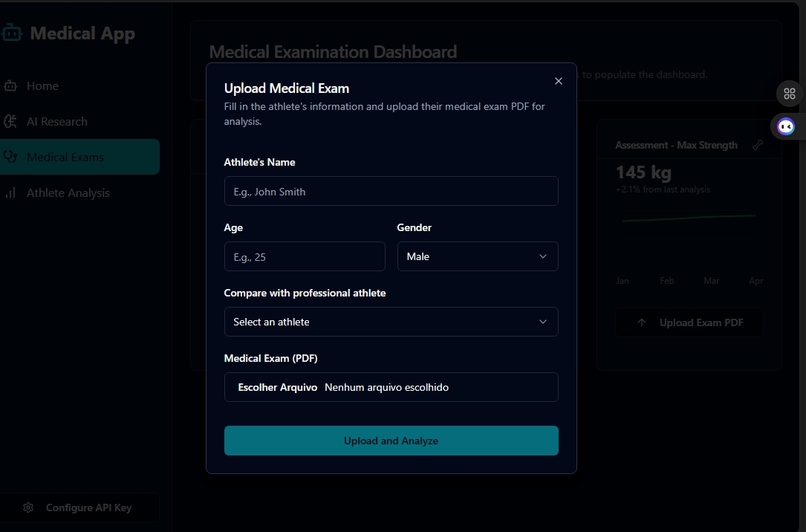
Task: Select Medical Exams in the sidebar
Action: (x=80, y=157)
